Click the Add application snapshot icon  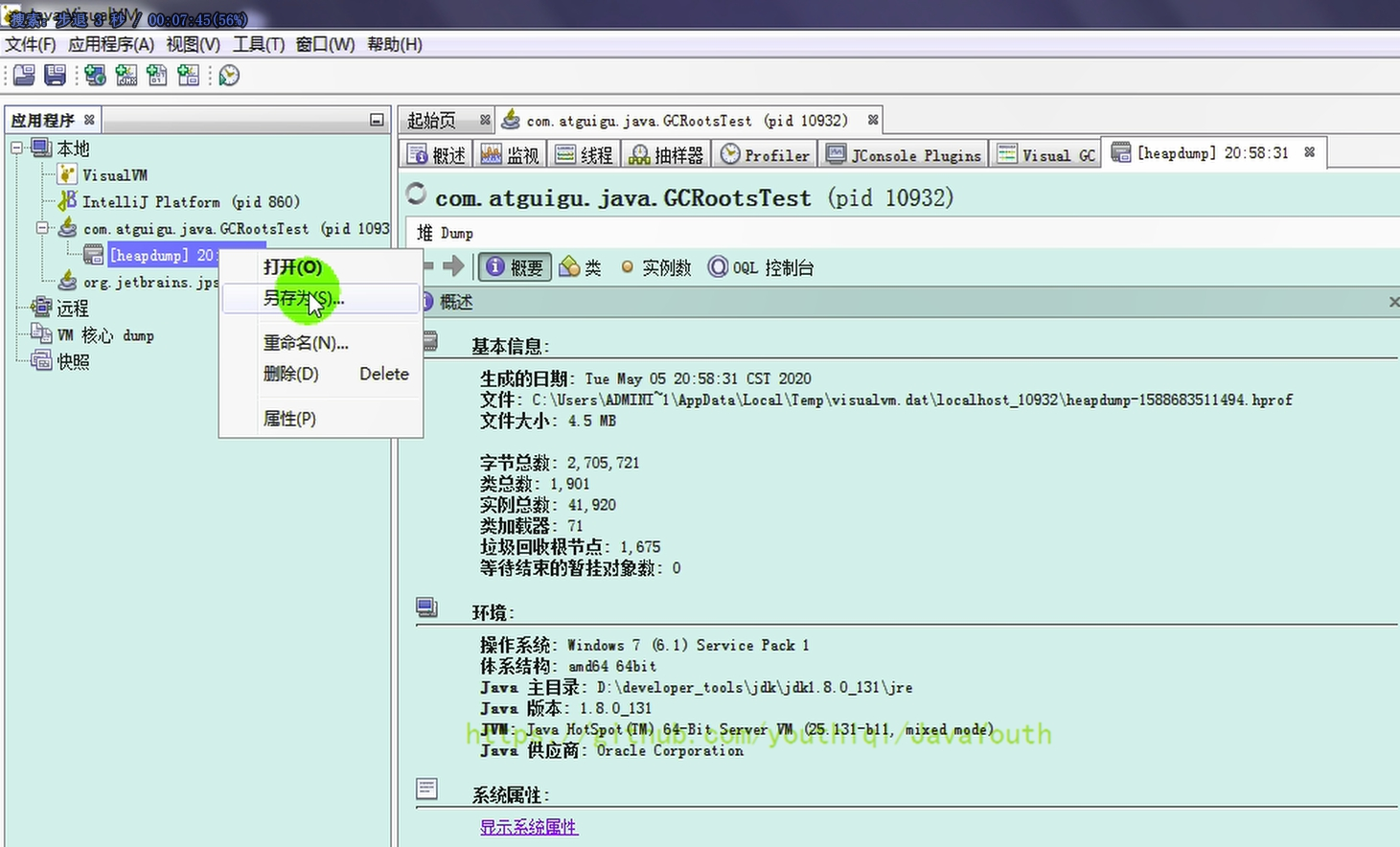click(189, 75)
